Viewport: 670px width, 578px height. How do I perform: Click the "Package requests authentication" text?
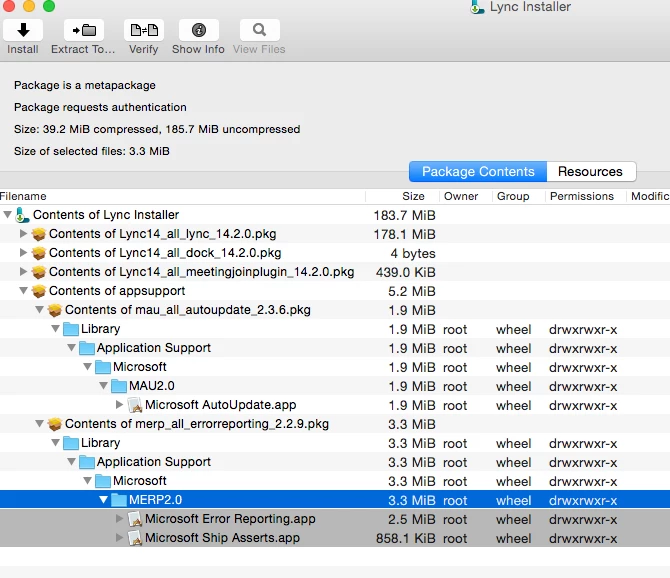click(x=100, y=107)
